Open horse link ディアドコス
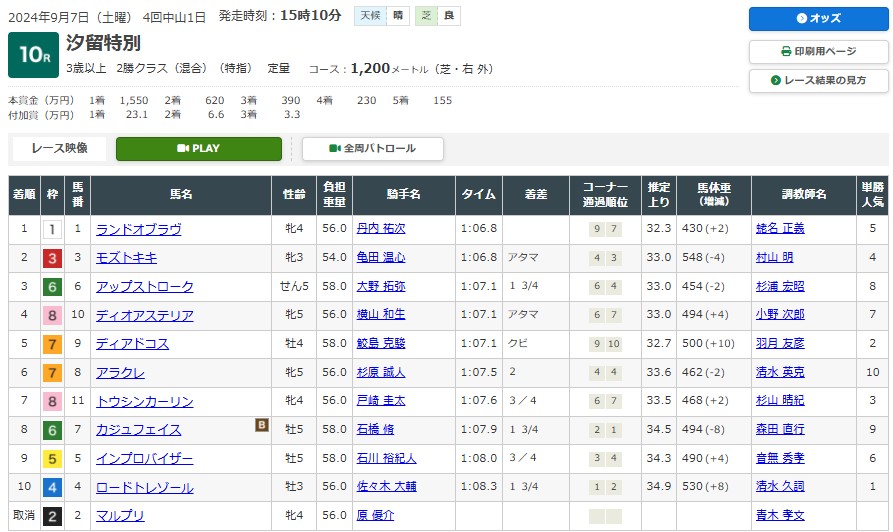 click(x=132, y=344)
